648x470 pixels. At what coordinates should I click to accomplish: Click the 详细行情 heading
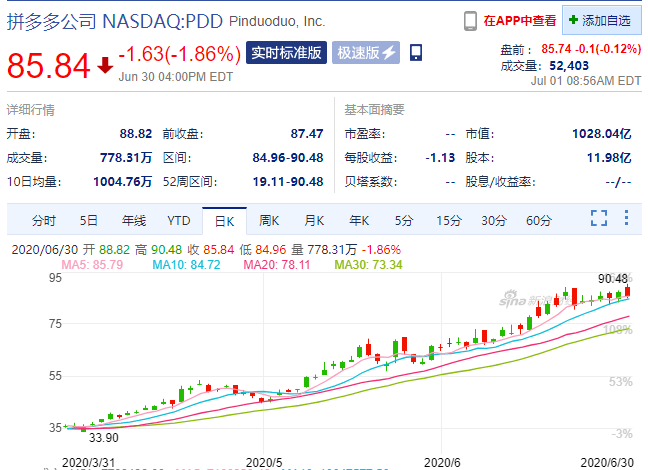(31, 110)
